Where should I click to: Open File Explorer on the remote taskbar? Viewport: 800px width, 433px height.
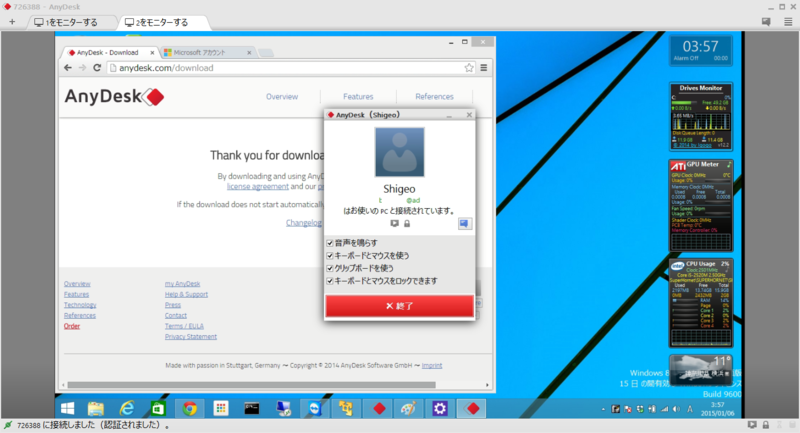pos(96,409)
